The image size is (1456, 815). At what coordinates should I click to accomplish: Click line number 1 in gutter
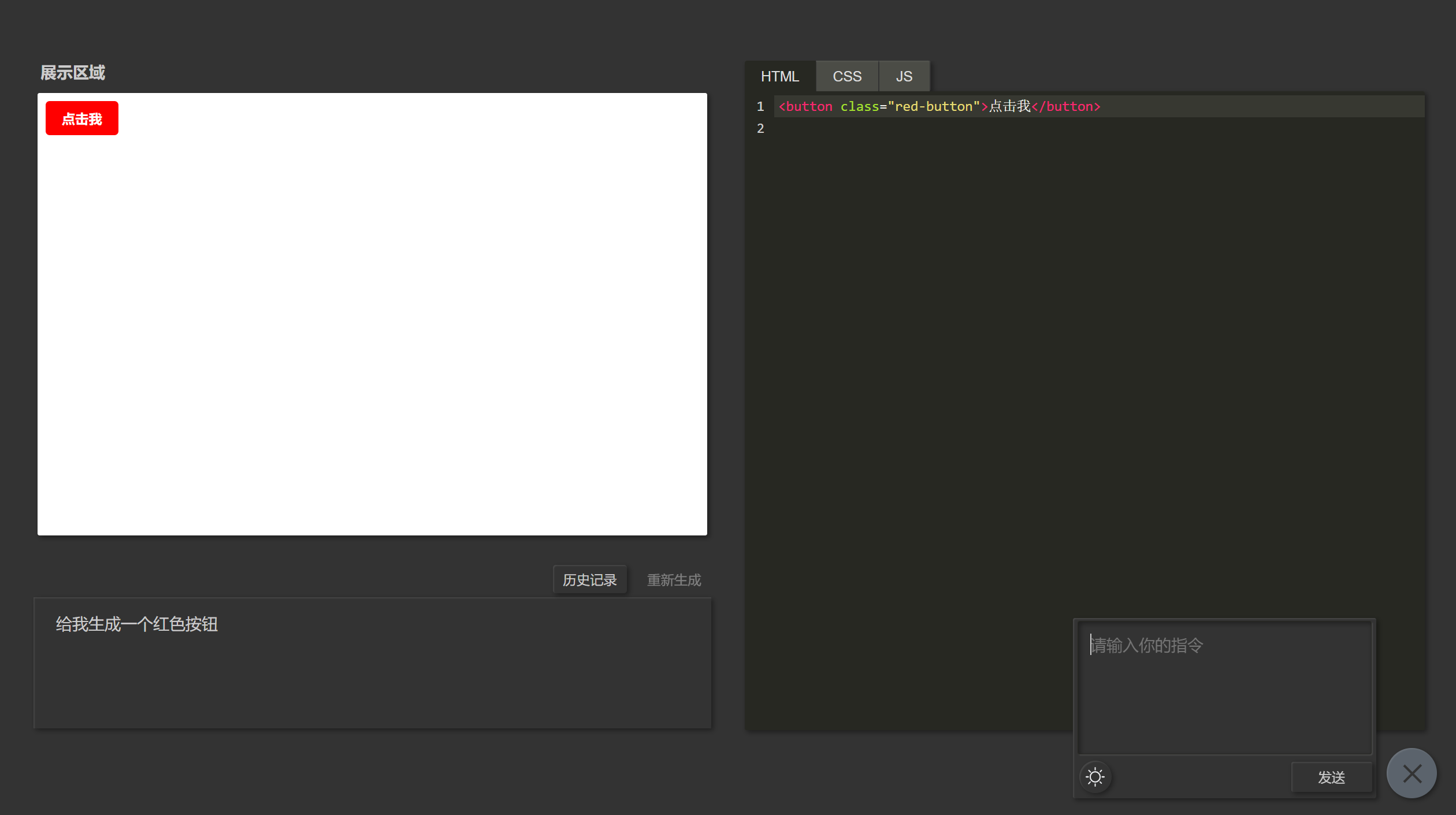760,106
